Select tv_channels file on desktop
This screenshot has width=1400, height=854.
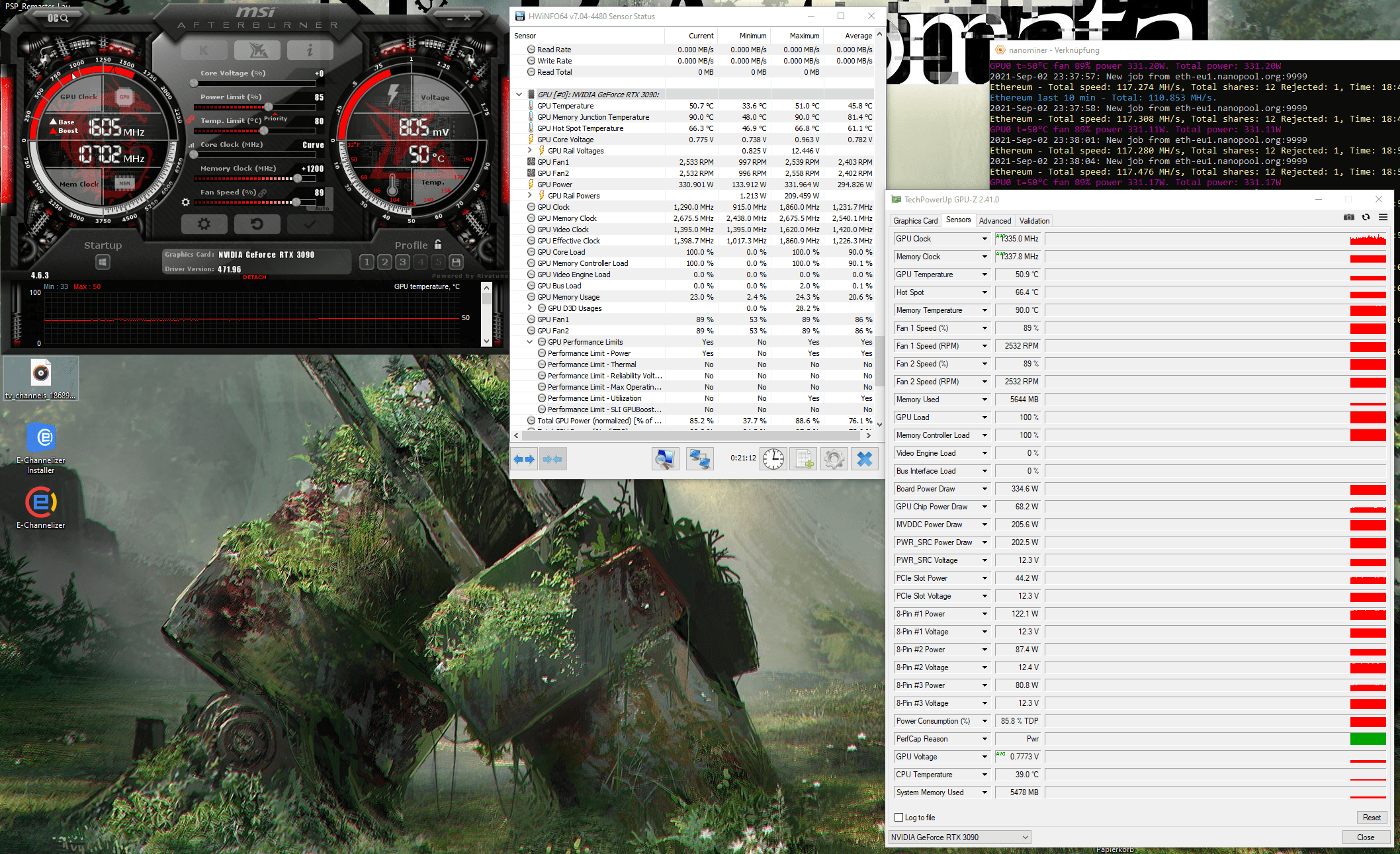click(x=41, y=378)
